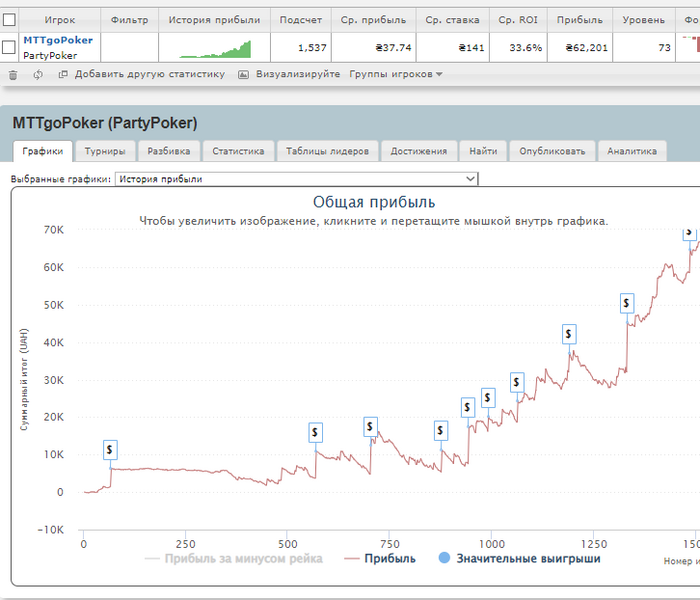The height and width of the screenshot is (600, 700).
Task: Open the Найти tab
Action: point(483,151)
